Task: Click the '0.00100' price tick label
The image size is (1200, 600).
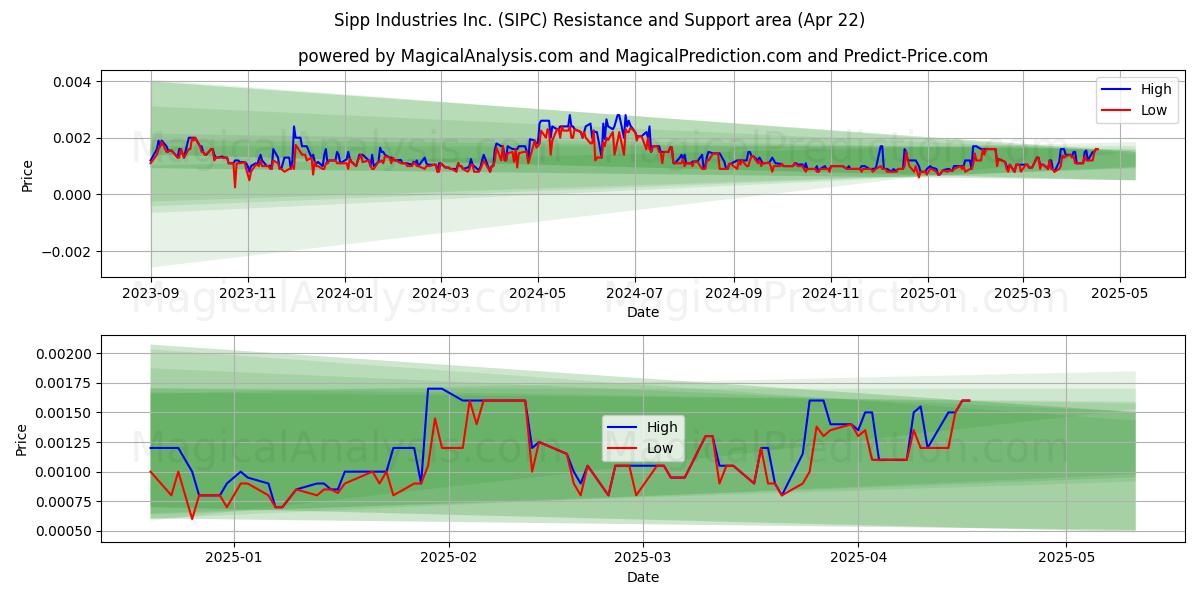Action: [x=65, y=472]
